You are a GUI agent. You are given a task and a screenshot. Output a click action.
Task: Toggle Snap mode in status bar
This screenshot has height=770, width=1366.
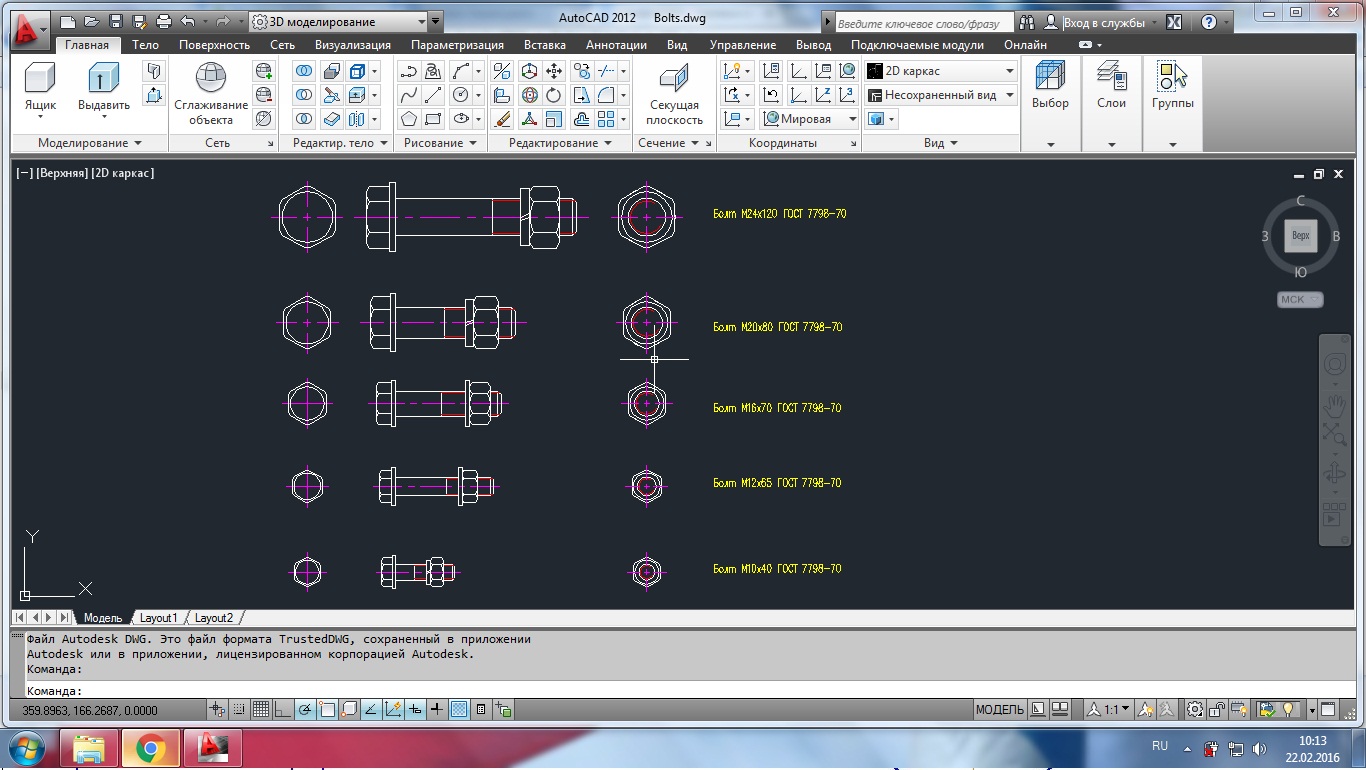(x=239, y=710)
